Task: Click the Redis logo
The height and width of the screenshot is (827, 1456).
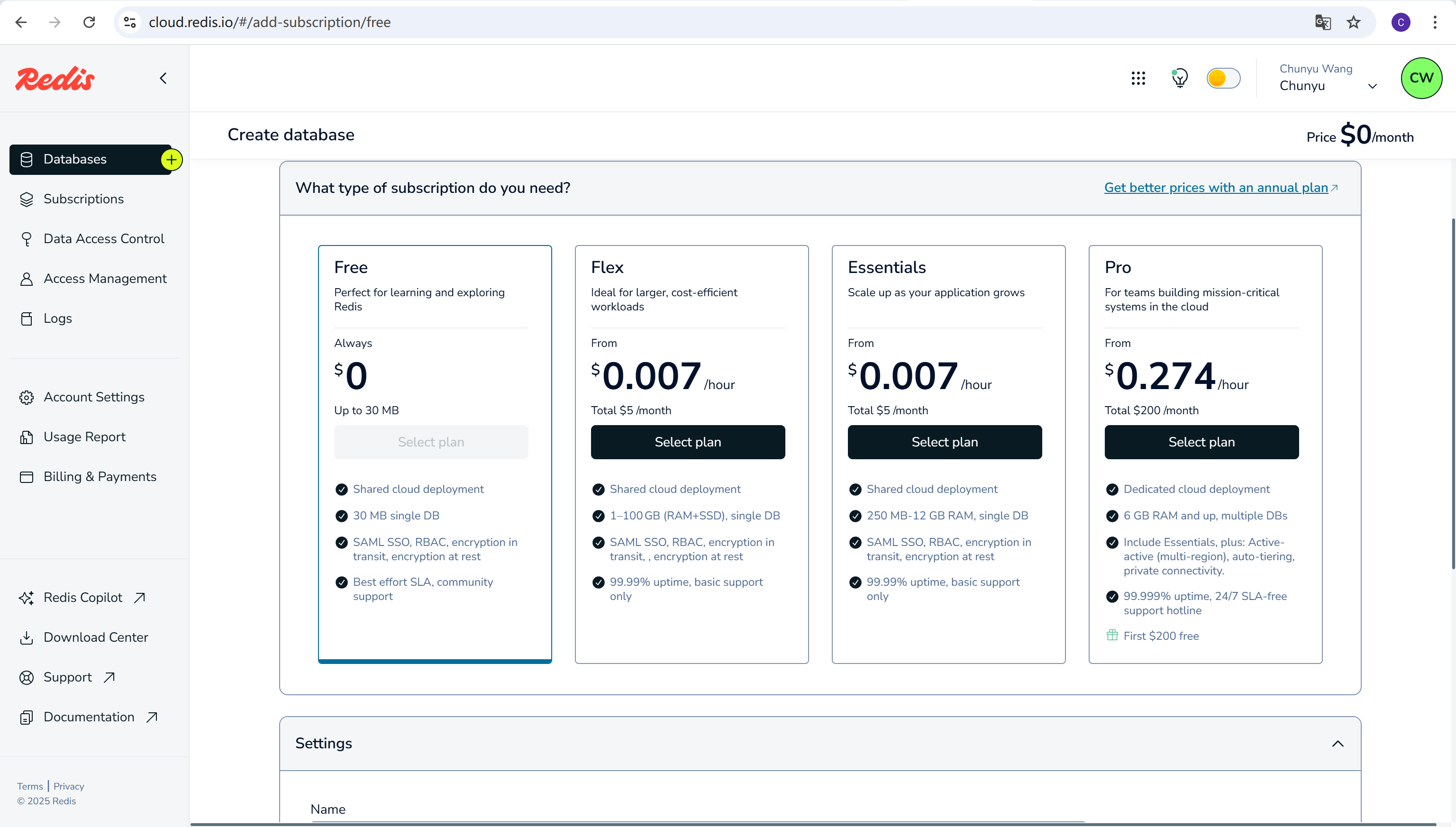Action: 55,78
